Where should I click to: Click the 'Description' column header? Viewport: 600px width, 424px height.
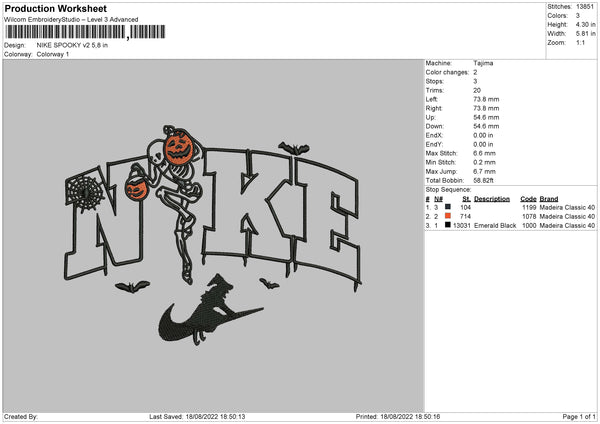tap(492, 199)
